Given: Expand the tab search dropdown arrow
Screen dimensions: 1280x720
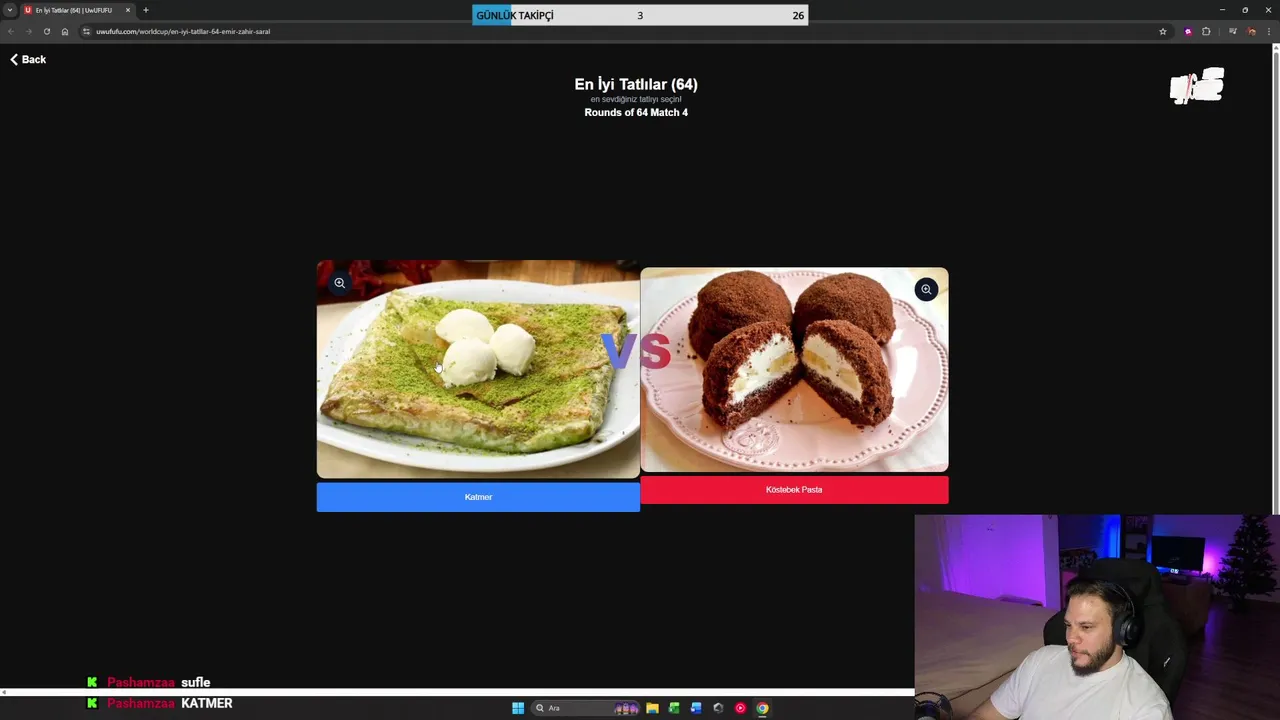Looking at the screenshot, I should click(x=9, y=10).
